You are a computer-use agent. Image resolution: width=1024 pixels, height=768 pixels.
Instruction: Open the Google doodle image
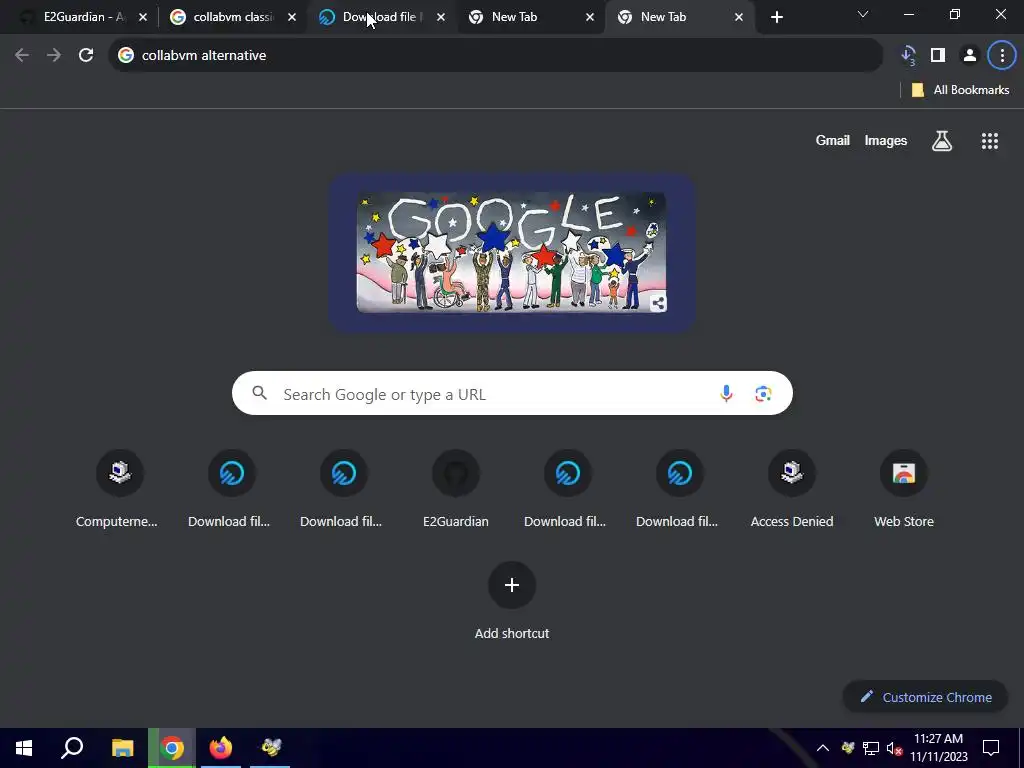tap(511, 253)
